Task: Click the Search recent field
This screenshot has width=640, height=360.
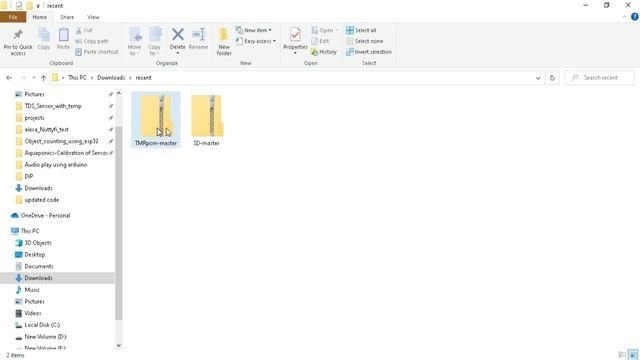Action: (x=600, y=78)
